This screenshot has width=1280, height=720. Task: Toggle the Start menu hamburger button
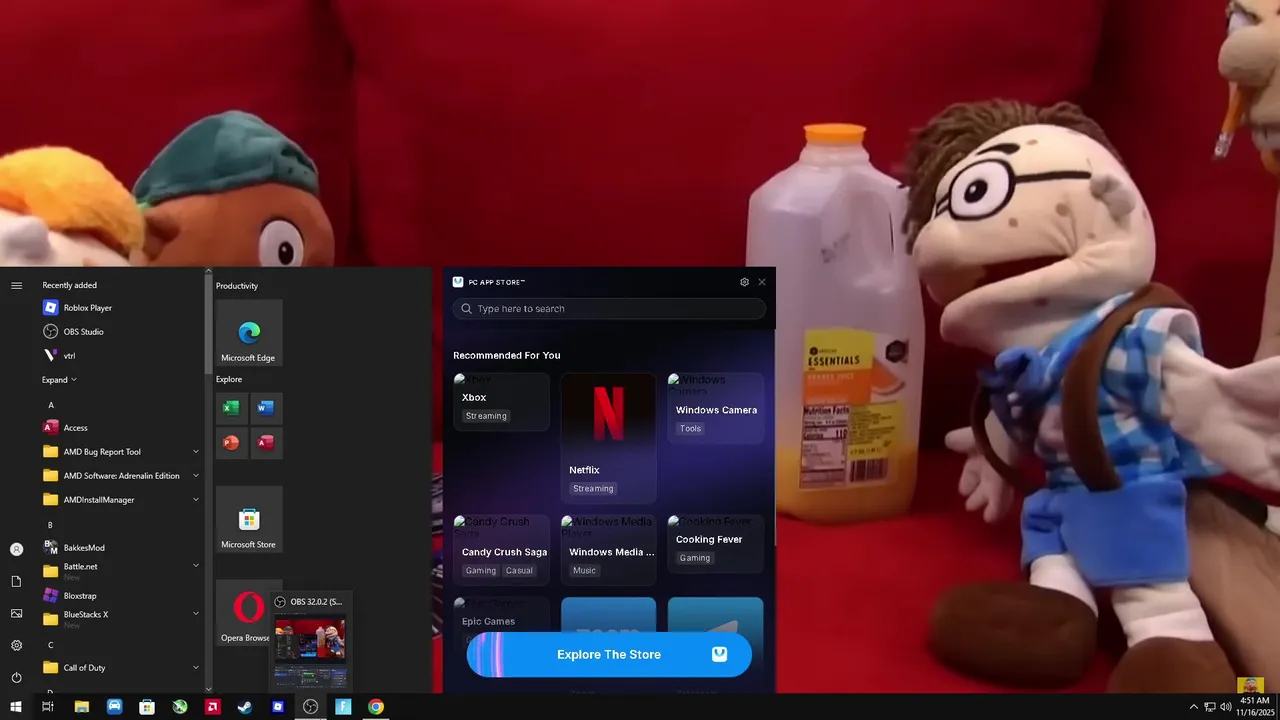coord(16,286)
